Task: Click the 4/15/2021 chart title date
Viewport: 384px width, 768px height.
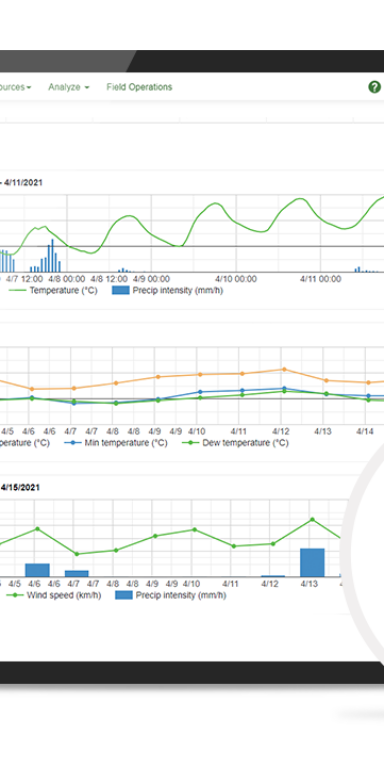Action: click(21, 487)
